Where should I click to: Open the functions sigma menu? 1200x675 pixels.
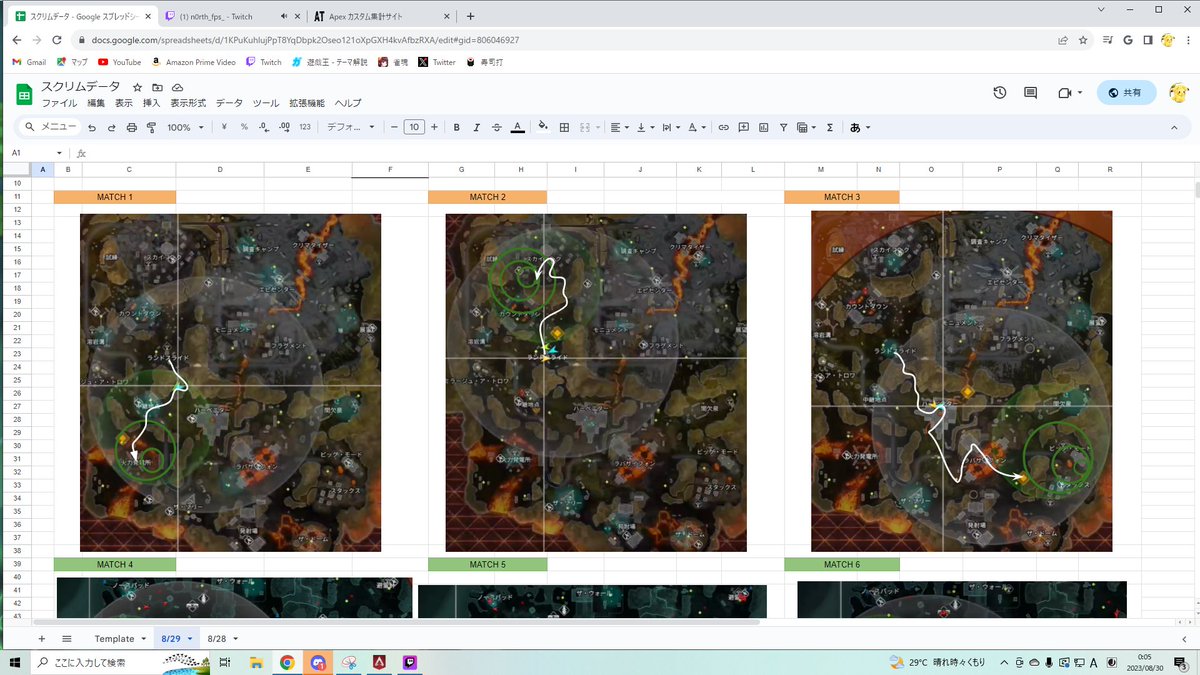pos(830,127)
